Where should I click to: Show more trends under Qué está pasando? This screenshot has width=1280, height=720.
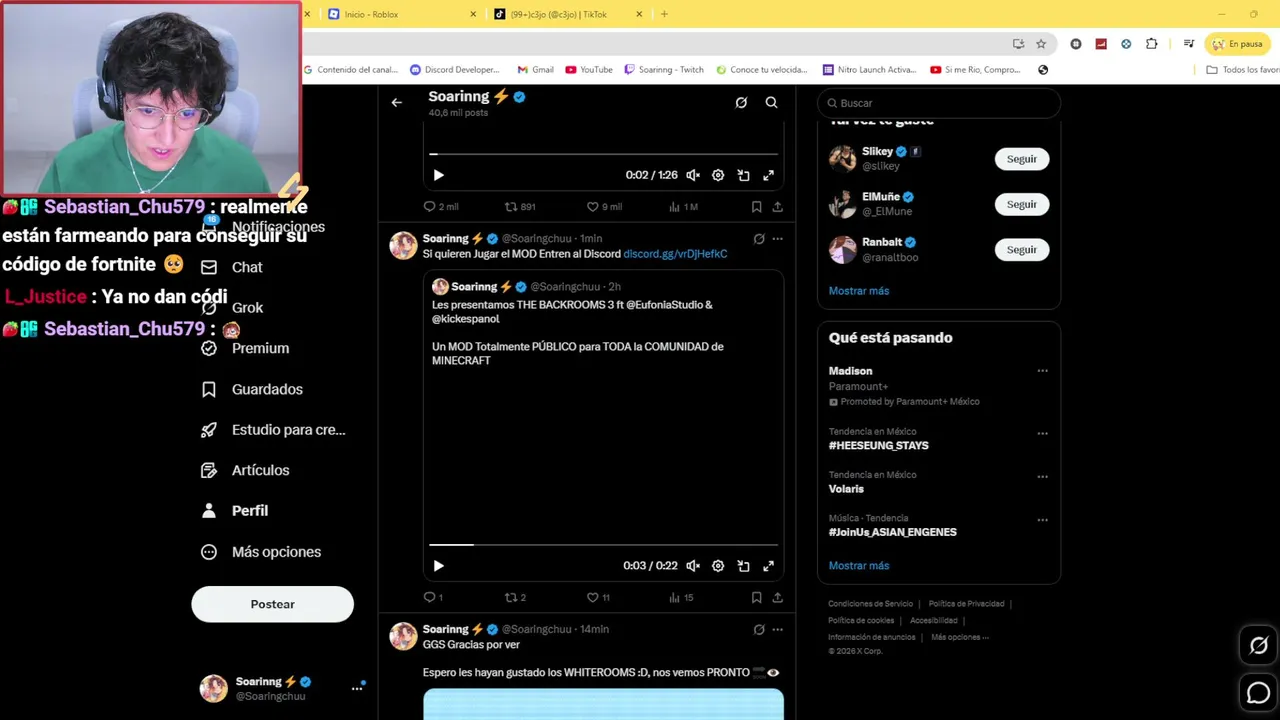coord(858,566)
